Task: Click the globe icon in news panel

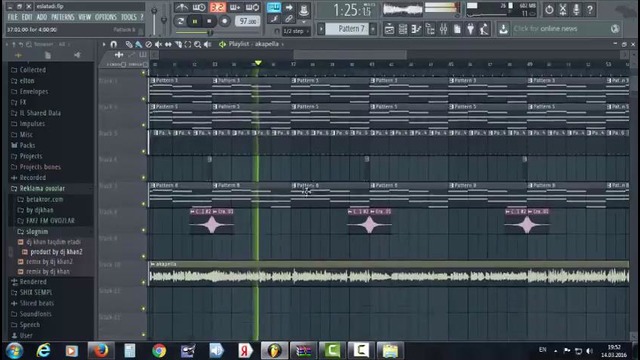Action: [x=615, y=29]
